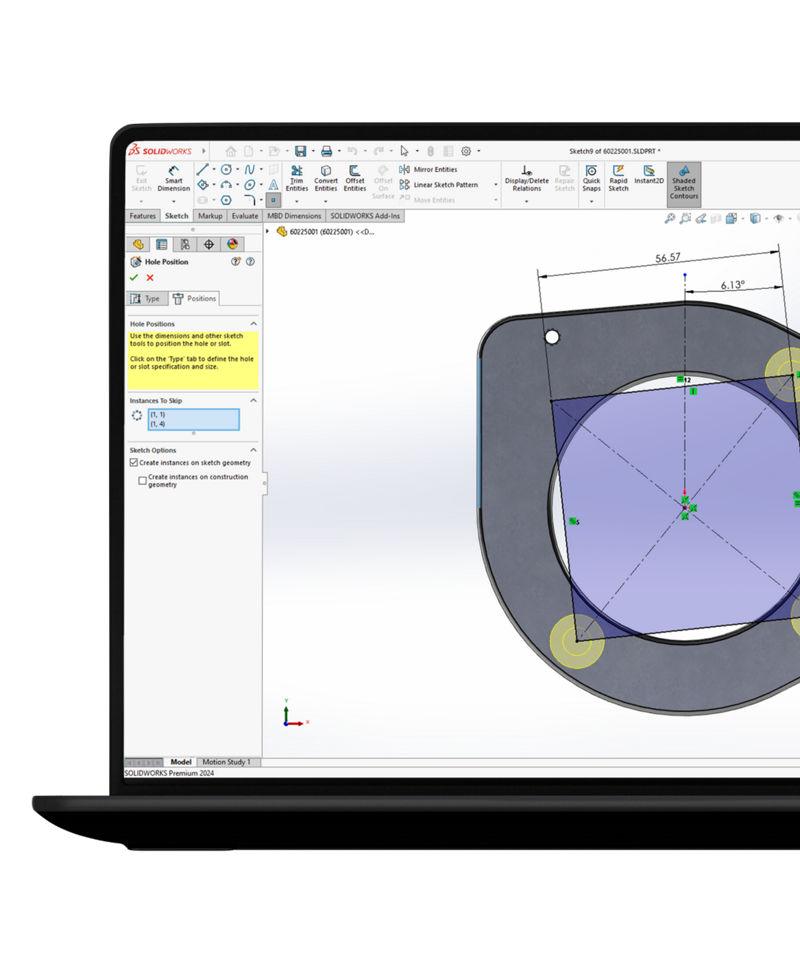800x960 pixels.
Task: Check Create instances on construction geometry
Action: pos(143,481)
